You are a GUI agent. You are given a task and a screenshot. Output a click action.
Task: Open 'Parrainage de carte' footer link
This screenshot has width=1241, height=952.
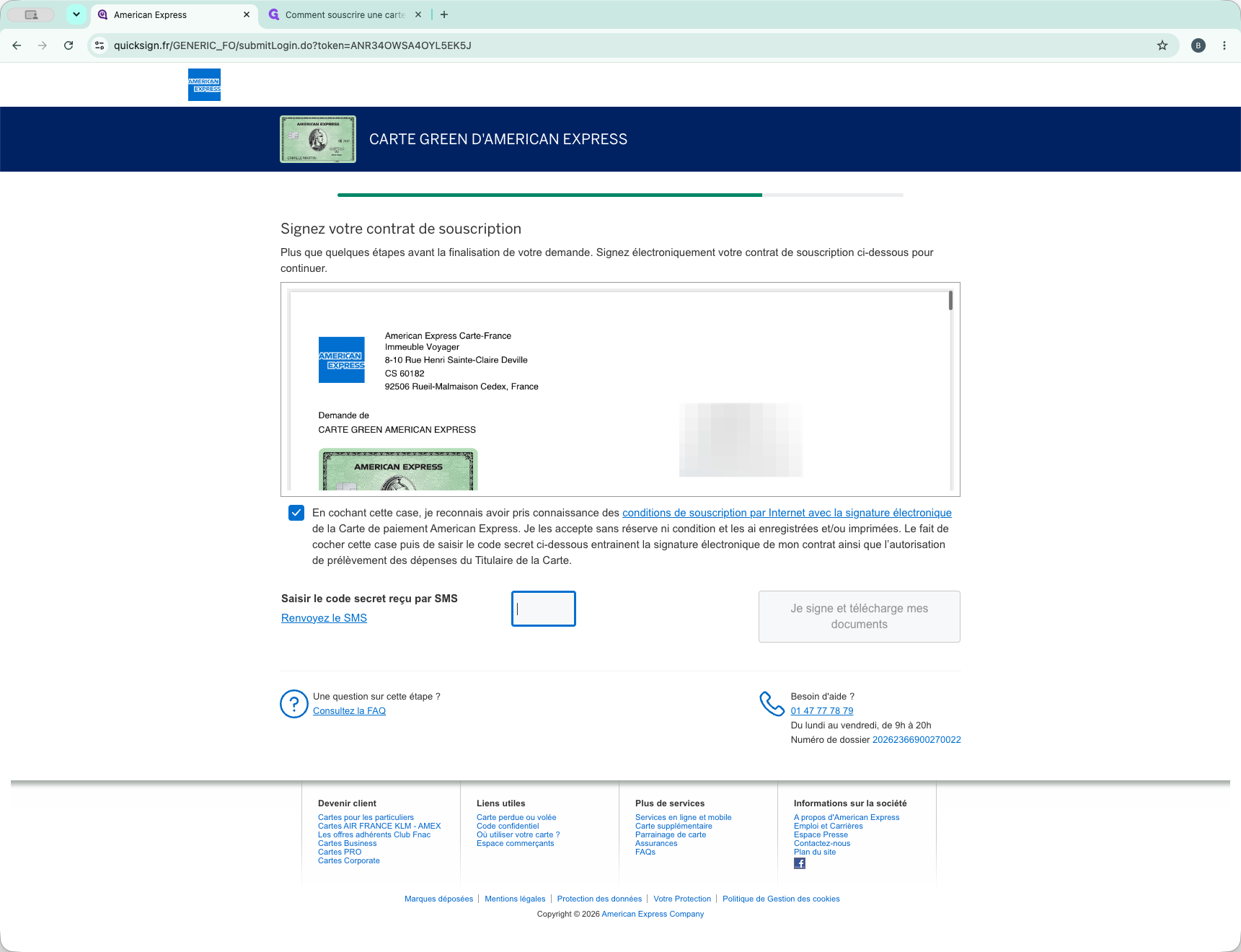click(671, 834)
